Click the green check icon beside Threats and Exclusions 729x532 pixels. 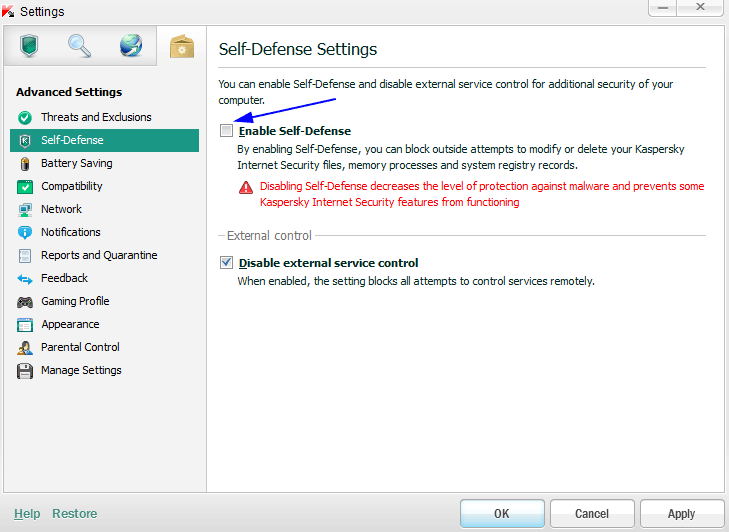tap(25, 118)
